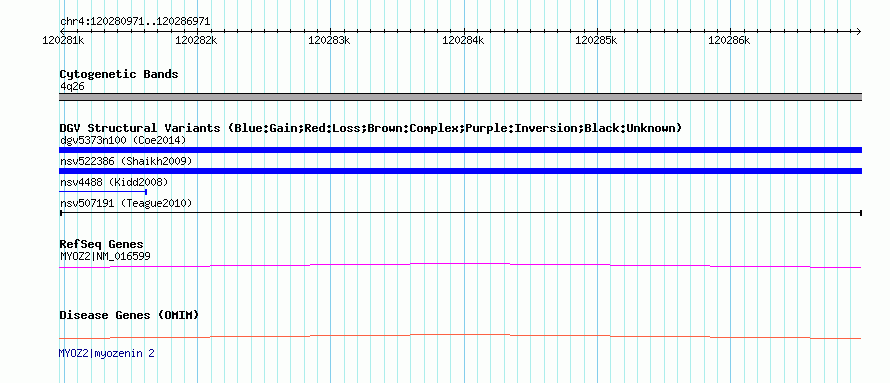Screen dimensions: 890x383
Task: Click the 120281k ruler tick label
Action: [64, 40]
